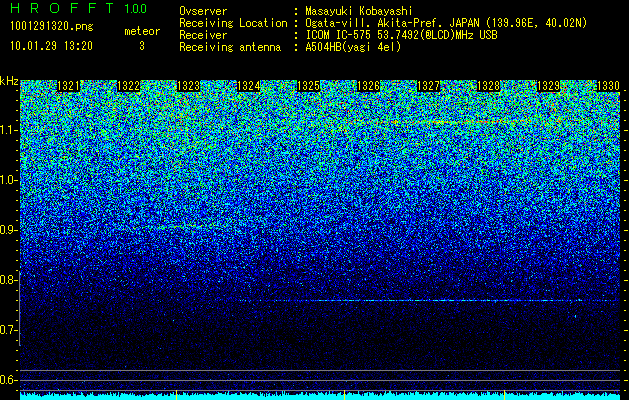Click frequency axis label 0.6
Image resolution: width=629 pixels, height=400 pixels.
click(8, 380)
